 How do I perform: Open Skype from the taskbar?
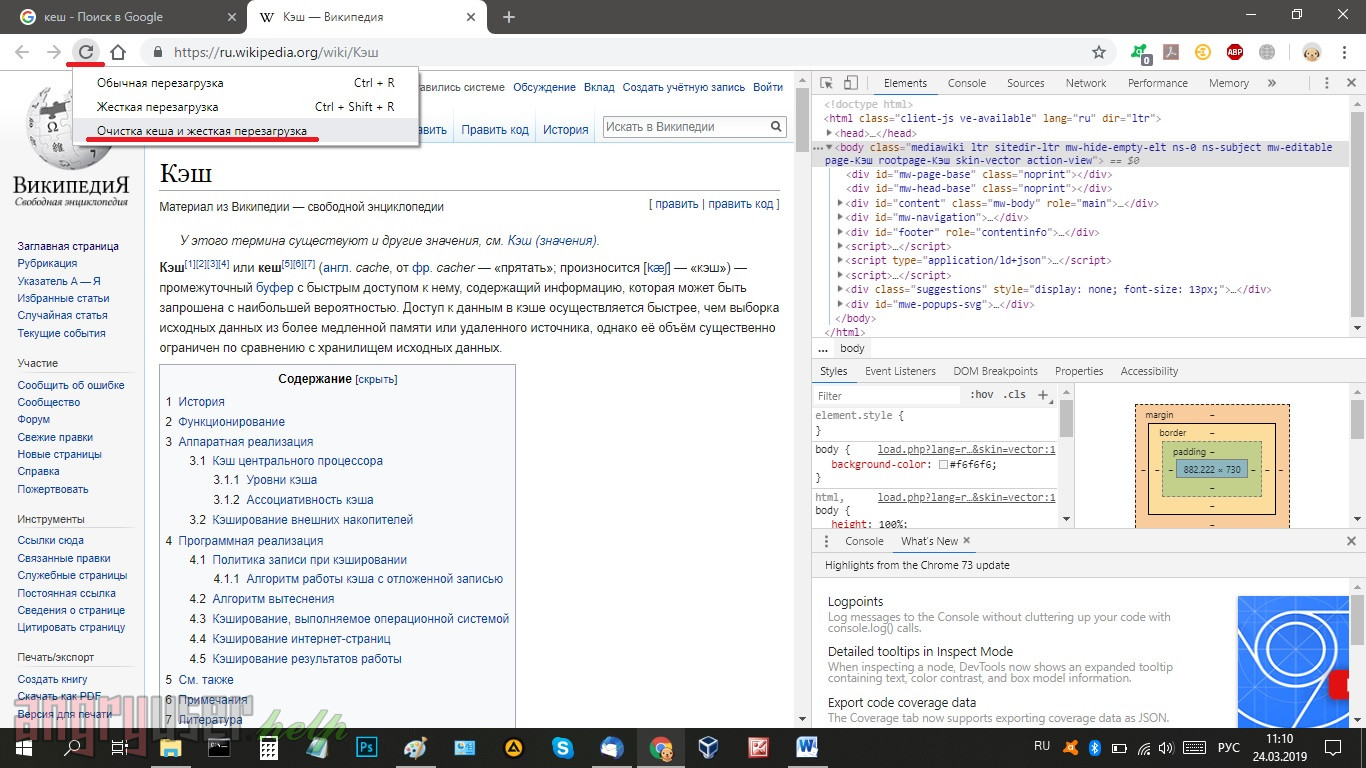pos(562,747)
